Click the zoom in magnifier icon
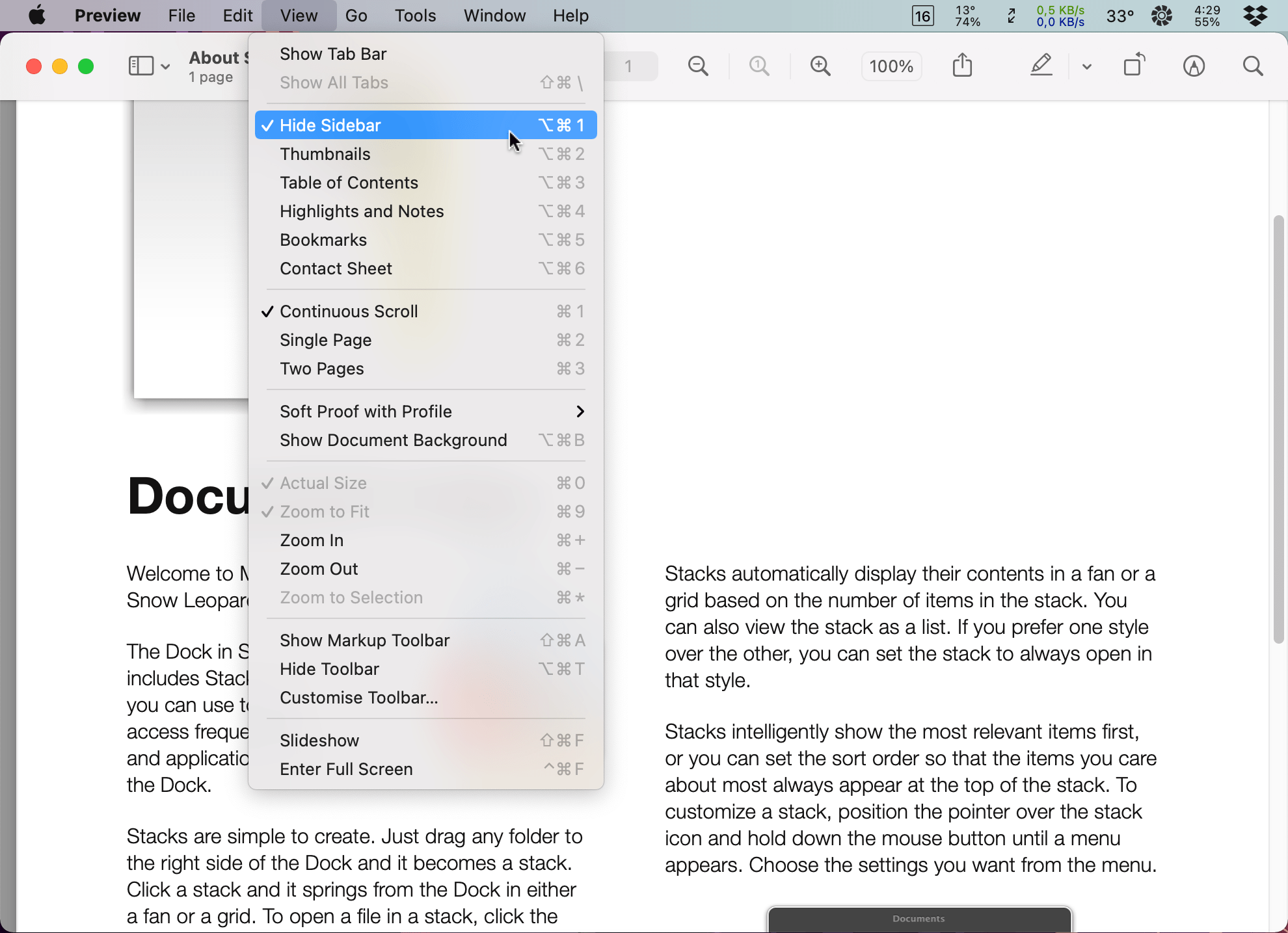 coord(820,66)
